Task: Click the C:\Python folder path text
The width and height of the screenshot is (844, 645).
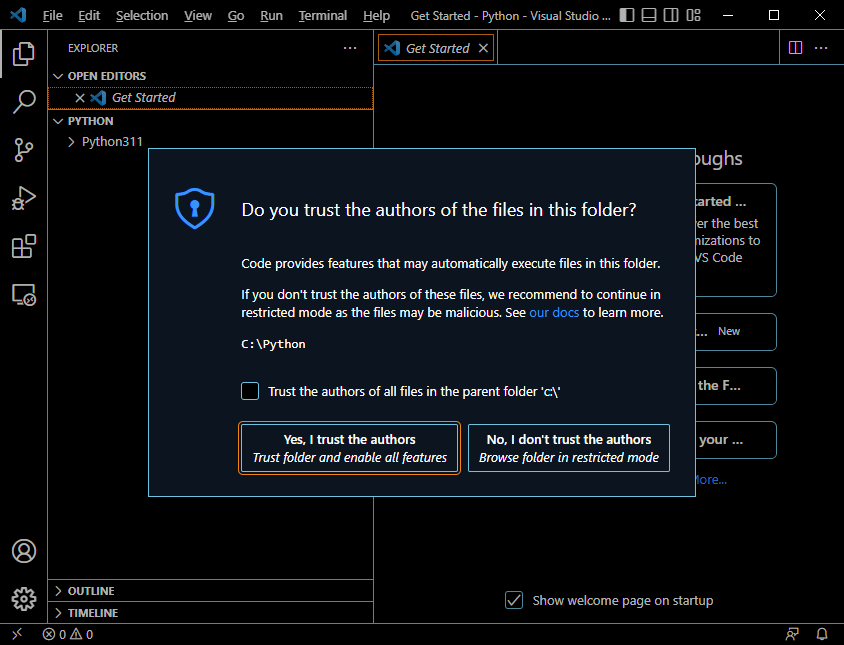Action: point(273,343)
